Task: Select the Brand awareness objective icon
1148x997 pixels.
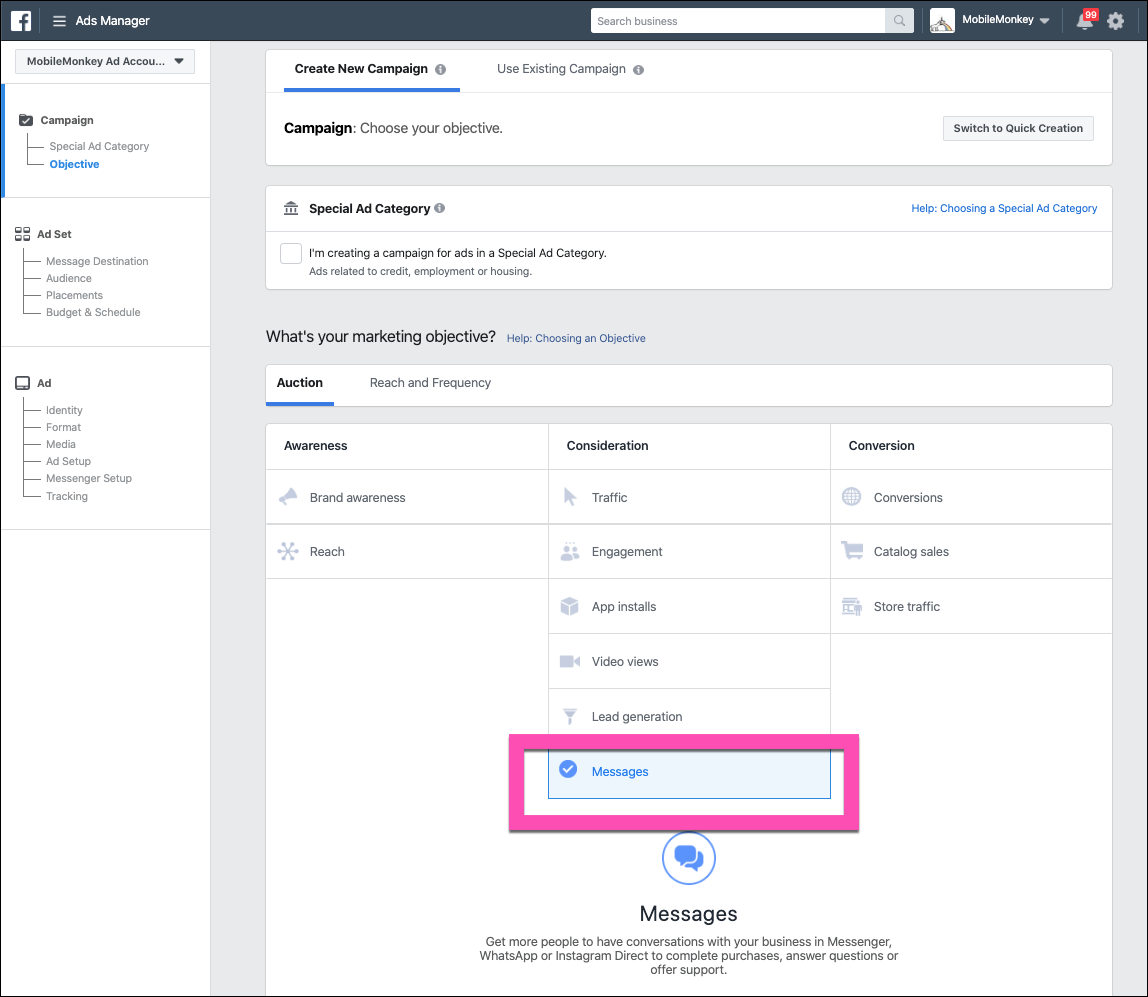Action: [289, 497]
